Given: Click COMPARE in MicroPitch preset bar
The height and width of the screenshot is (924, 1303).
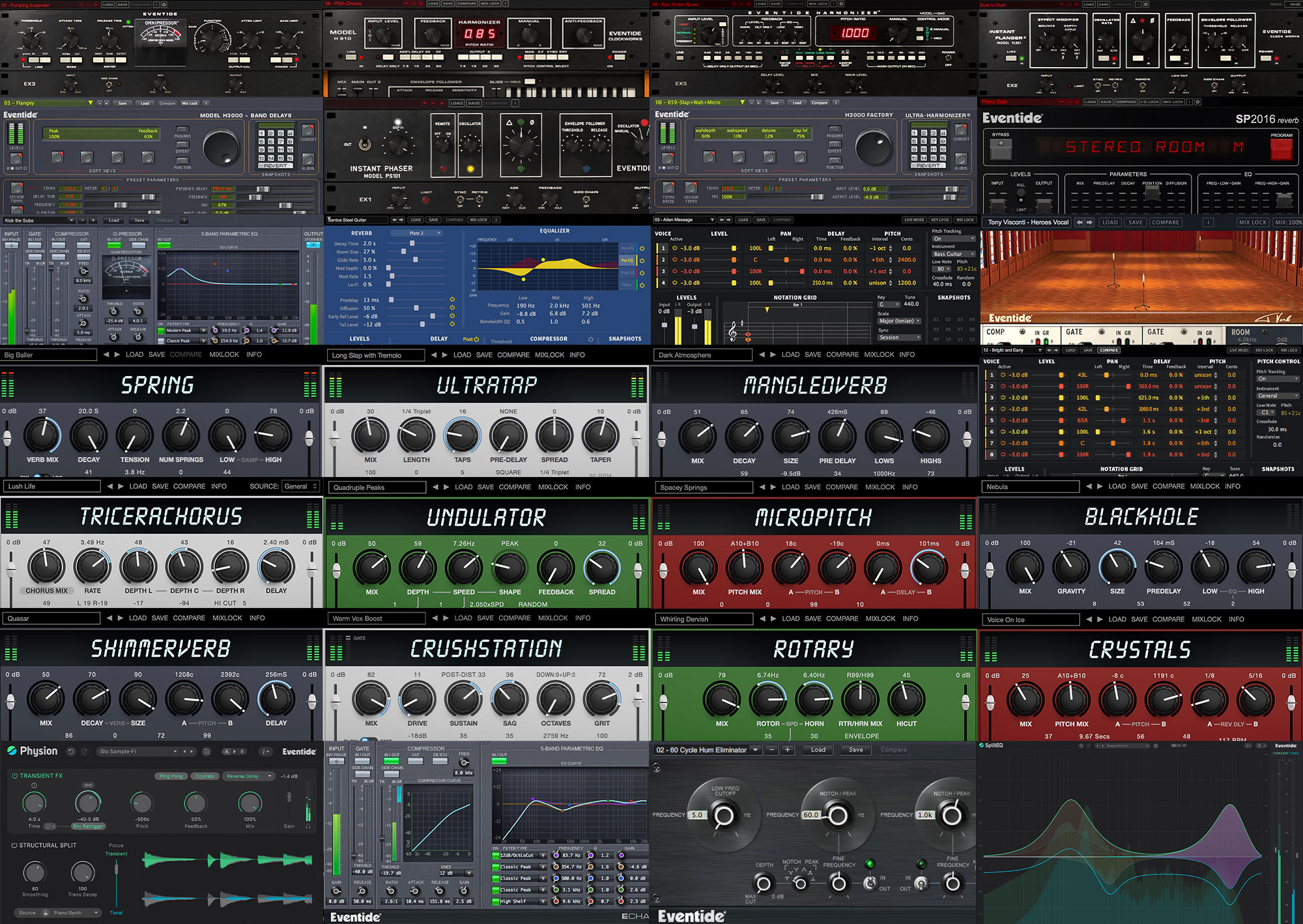Looking at the screenshot, I should (842, 487).
